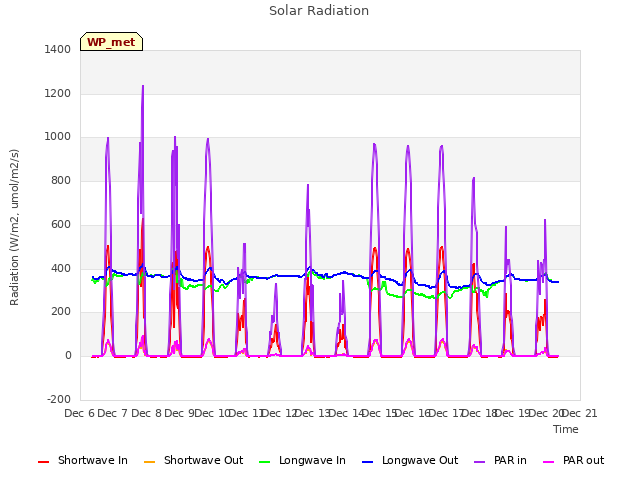The height and width of the screenshot is (480, 640).
Task: Click the Dec 12 PAR in peak near 780
Action: point(308,185)
